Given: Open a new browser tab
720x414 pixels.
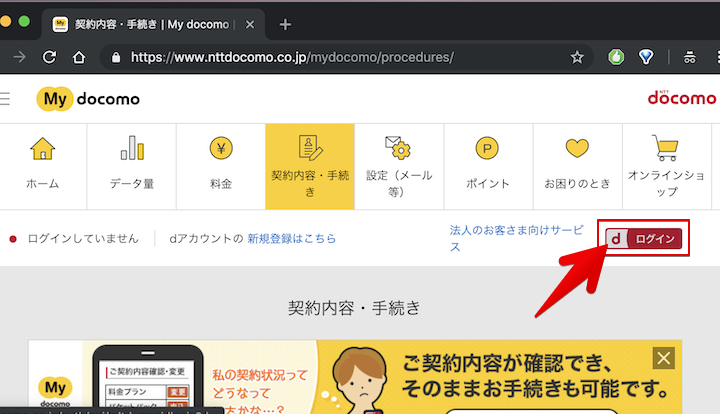Looking at the screenshot, I should (285, 24).
